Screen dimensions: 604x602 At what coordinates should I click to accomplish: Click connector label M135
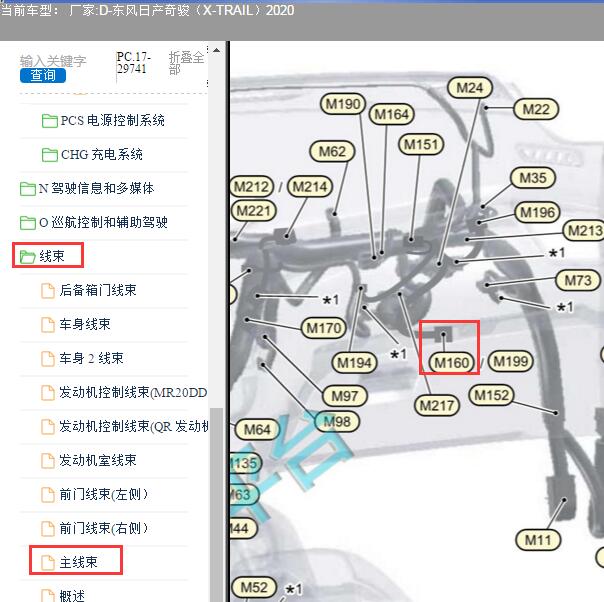point(245,463)
